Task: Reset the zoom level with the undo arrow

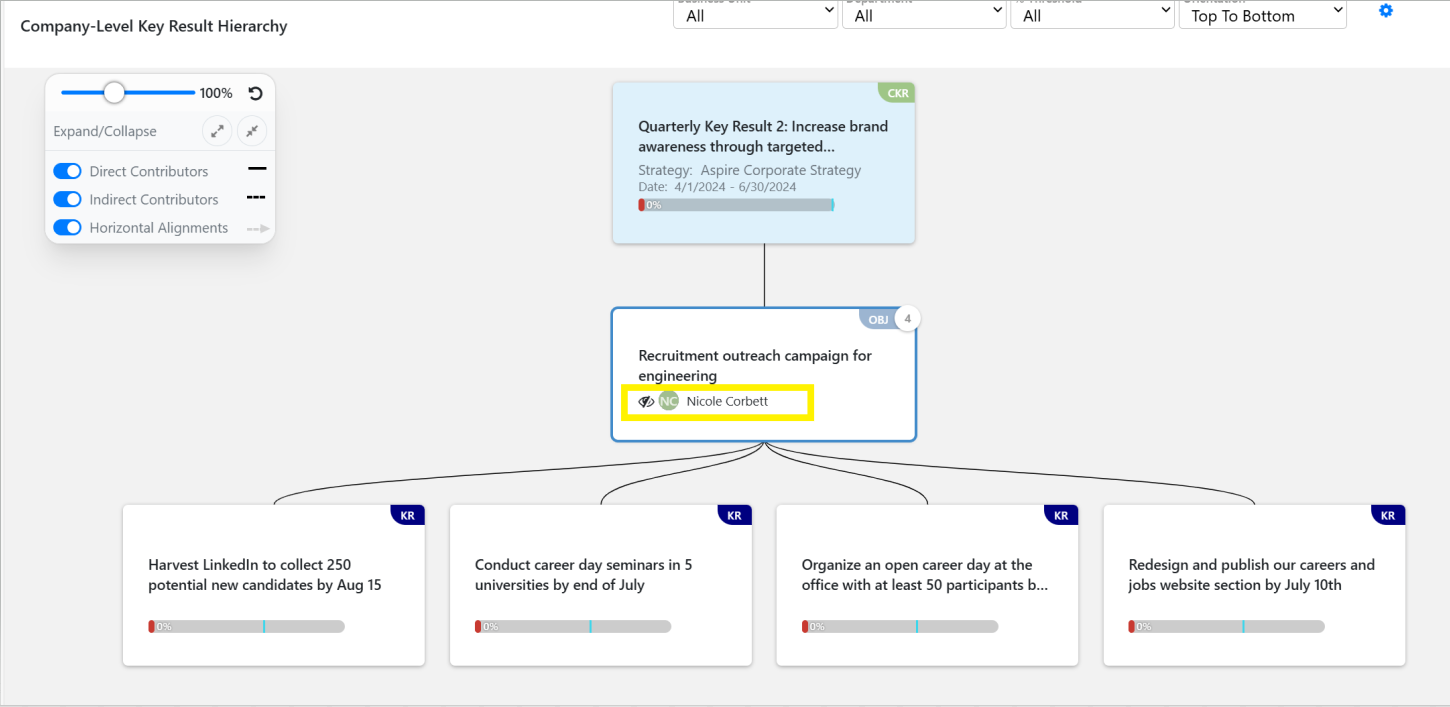Action: tap(255, 93)
